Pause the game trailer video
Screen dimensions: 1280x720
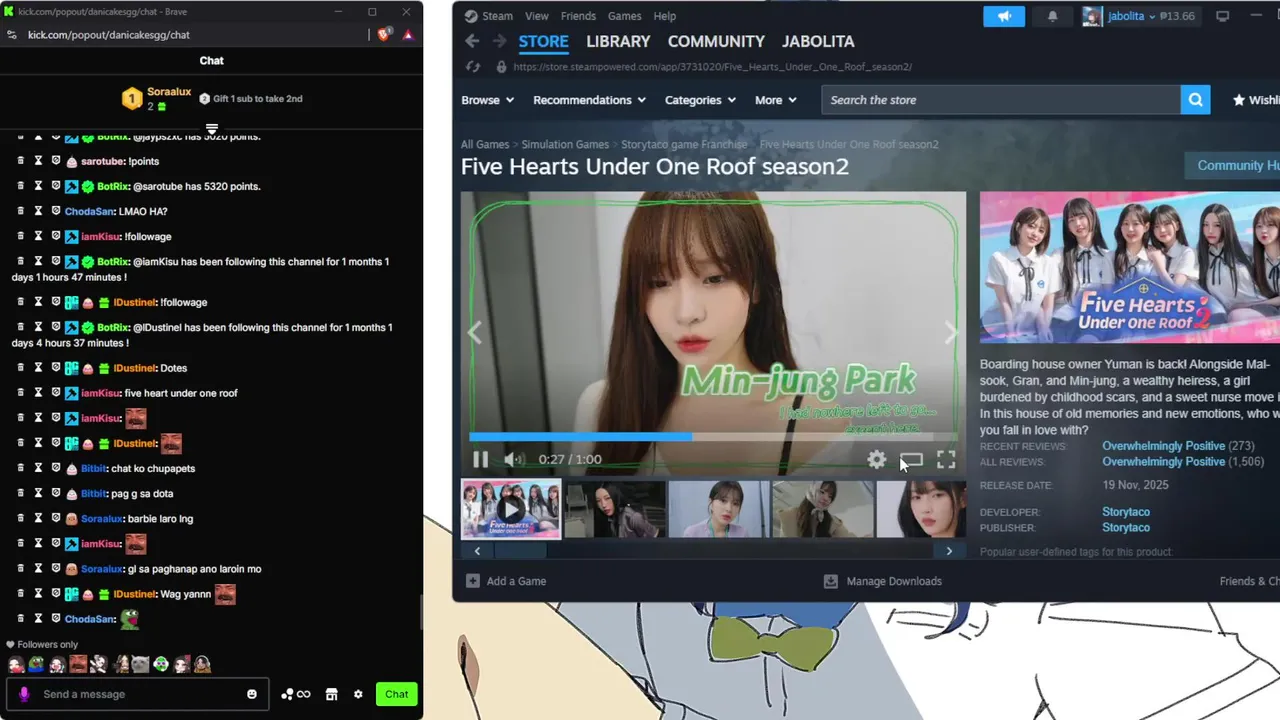click(x=480, y=459)
